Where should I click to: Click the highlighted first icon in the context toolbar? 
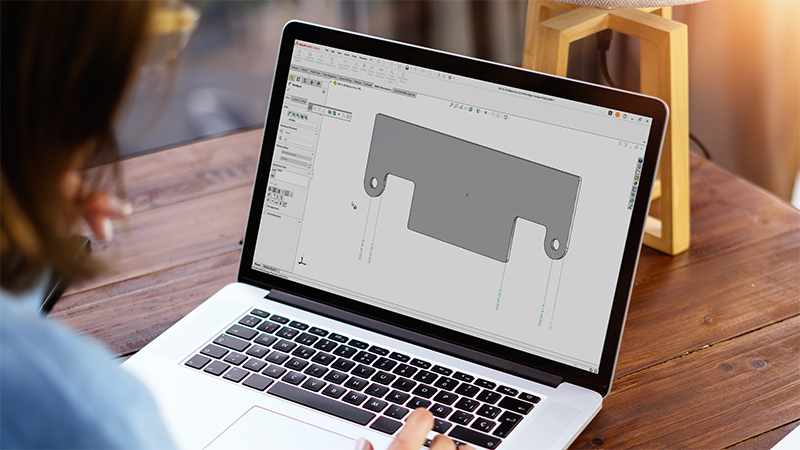coord(310,107)
